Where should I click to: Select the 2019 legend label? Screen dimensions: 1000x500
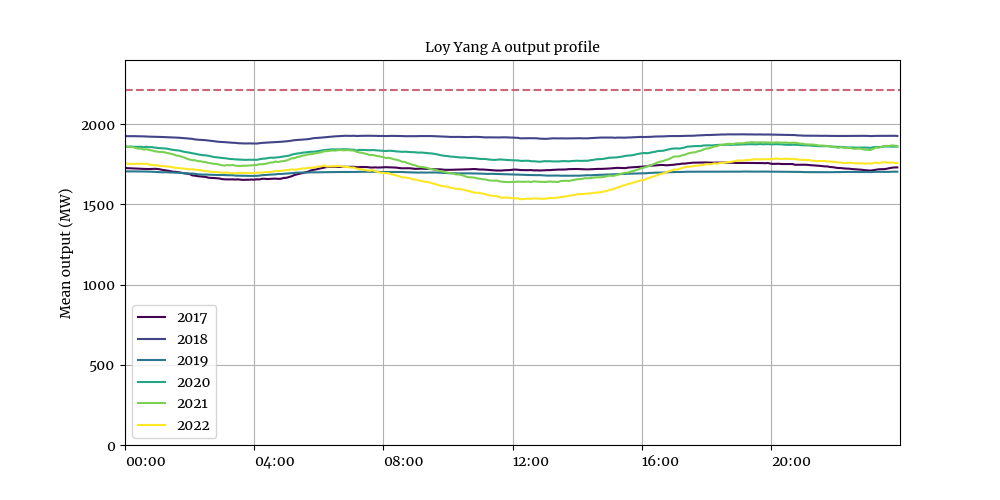point(193,360)
